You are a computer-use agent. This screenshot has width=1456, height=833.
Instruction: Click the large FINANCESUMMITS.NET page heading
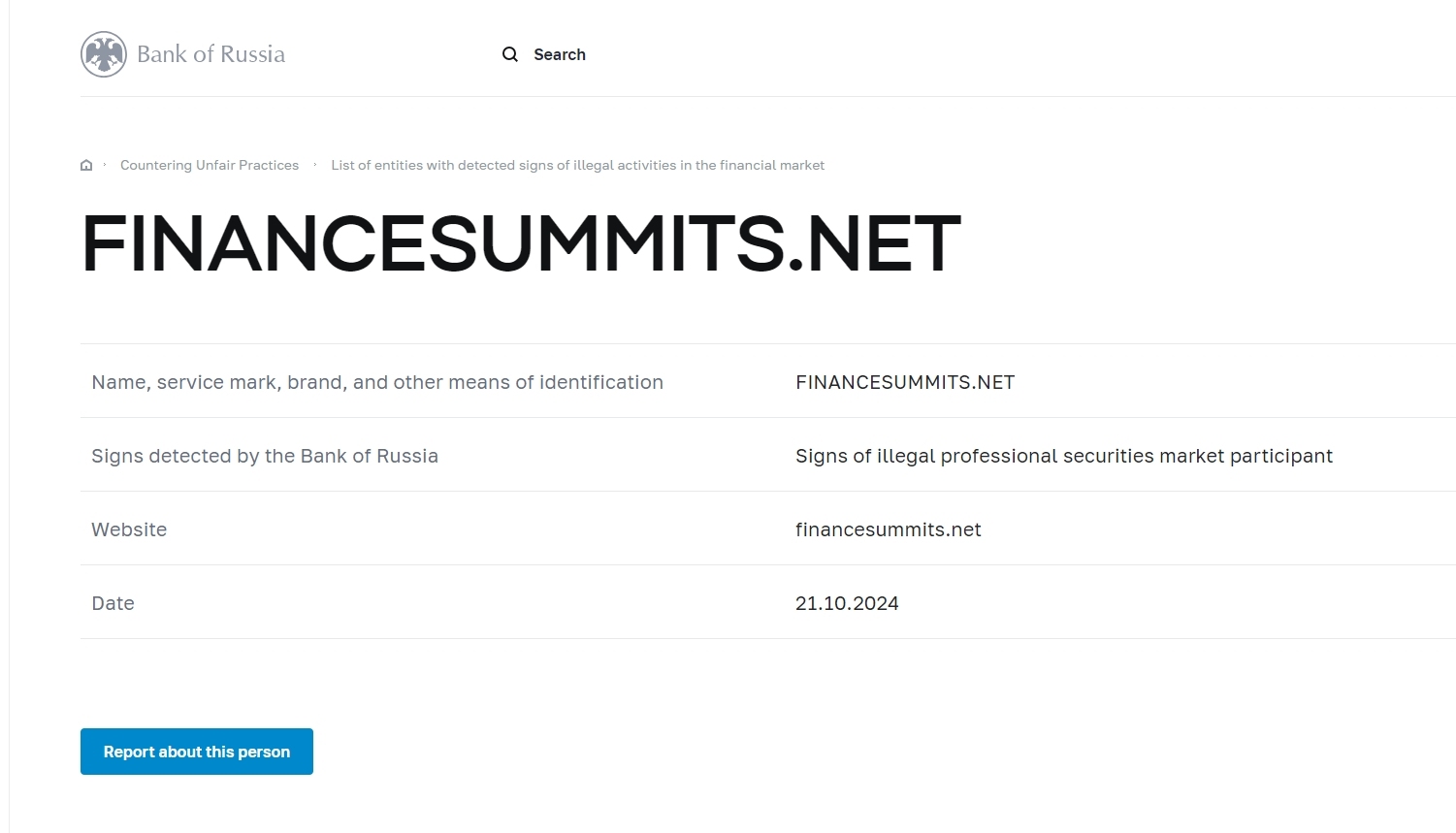click(x=521, y=243)
